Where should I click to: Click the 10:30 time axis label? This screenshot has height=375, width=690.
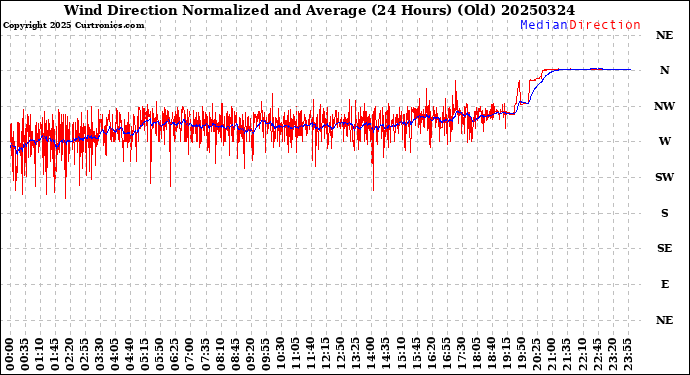(281, 355)
